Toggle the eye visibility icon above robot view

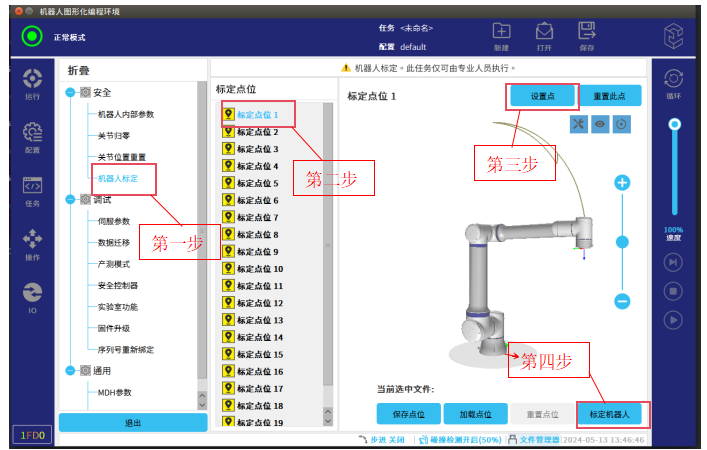pyautogui.click(x=600, y=123)
